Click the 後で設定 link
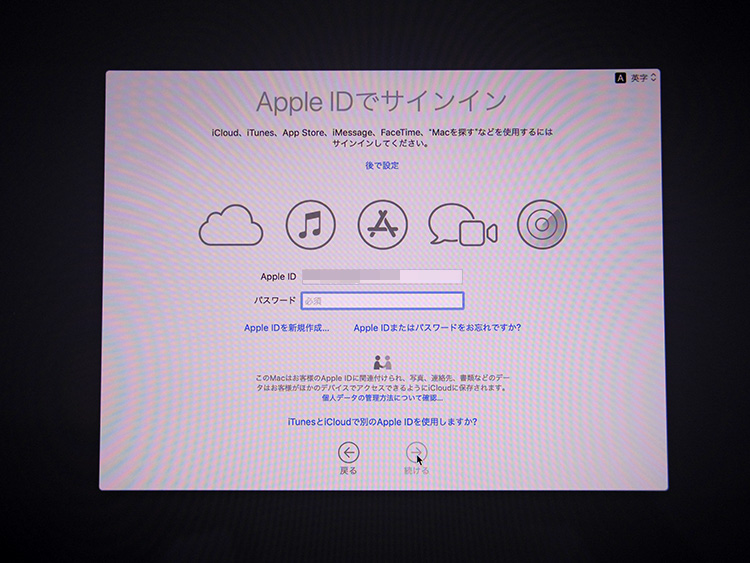The width and height of the screenshot is (750, 563). [x=382, y=166]
